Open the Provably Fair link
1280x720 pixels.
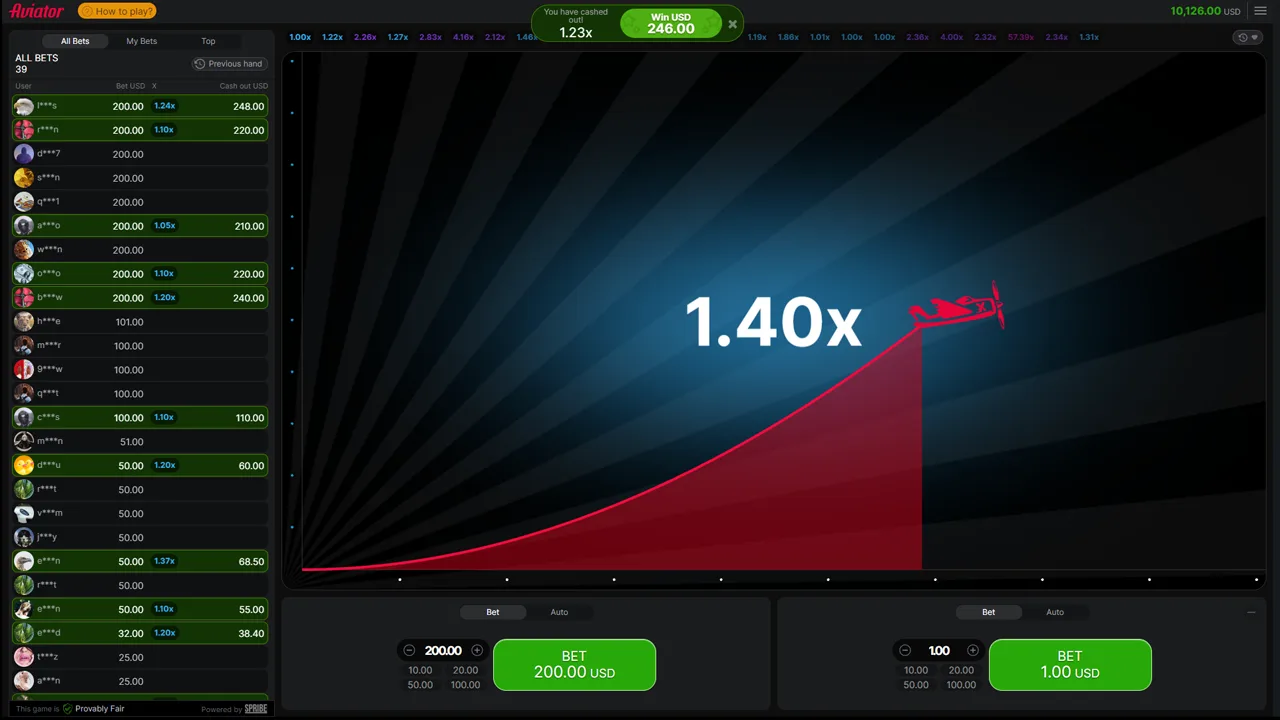99,709
